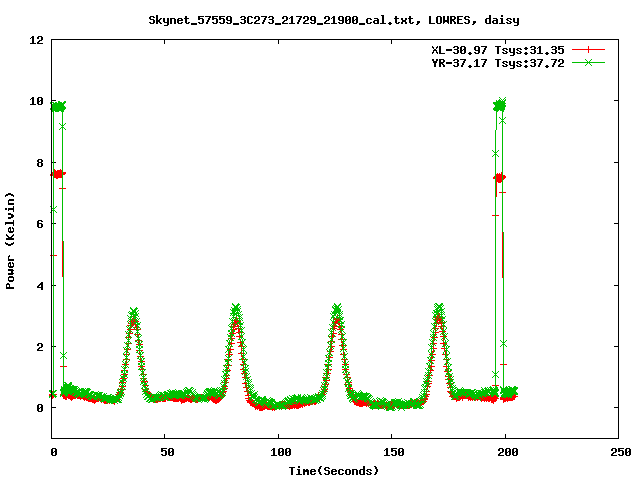
Task: Click y-axis tick label 6
Action: click(40, 224)
